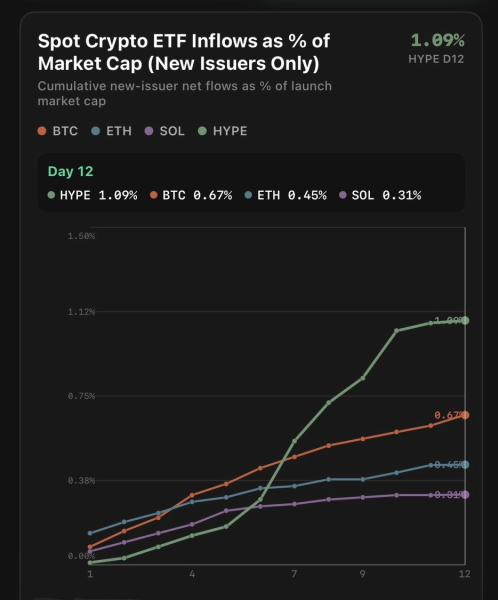Select the ETH 0.45% endpoint marker
The height and width of the screenshot is (600, 498).
pos(465,465)
